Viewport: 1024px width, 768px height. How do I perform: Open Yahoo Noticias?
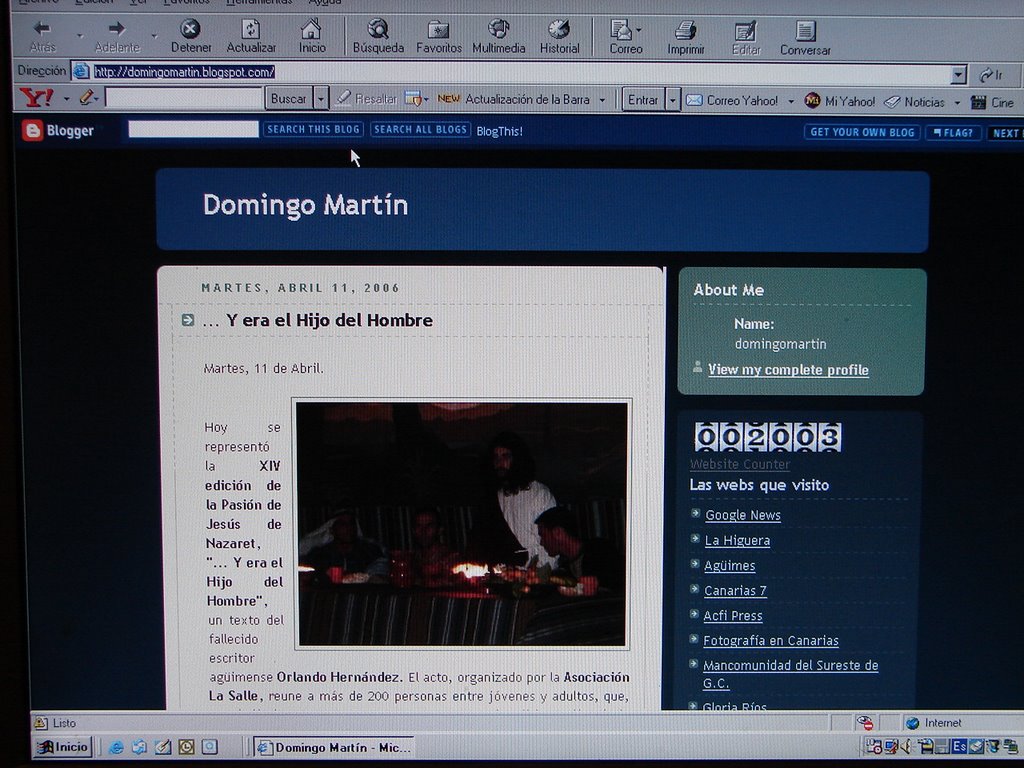coord(915,102)
